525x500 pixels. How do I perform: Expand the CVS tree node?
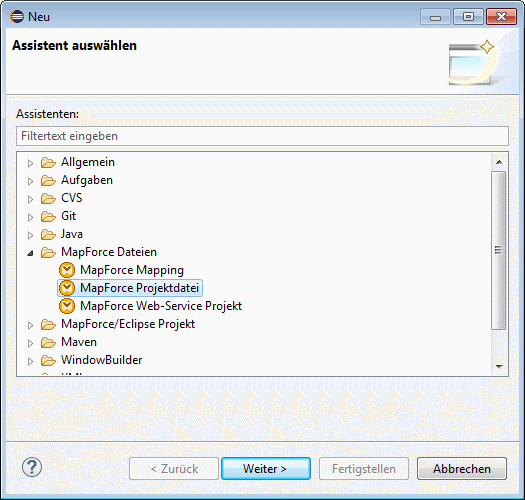30,199
